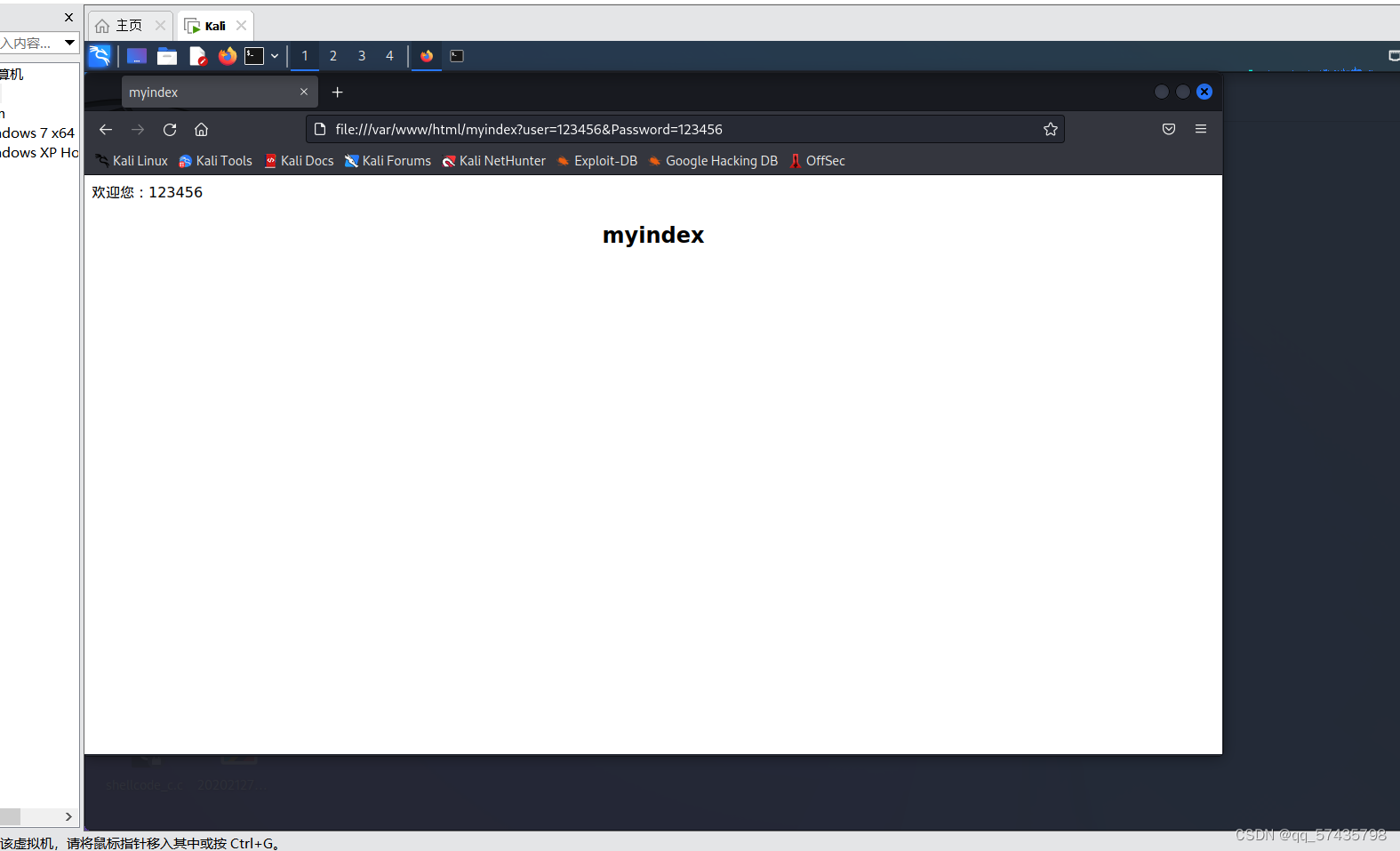The image size is (1400, 851).
Task: Click the myindex page heading
Action: [x=653, y=235]
